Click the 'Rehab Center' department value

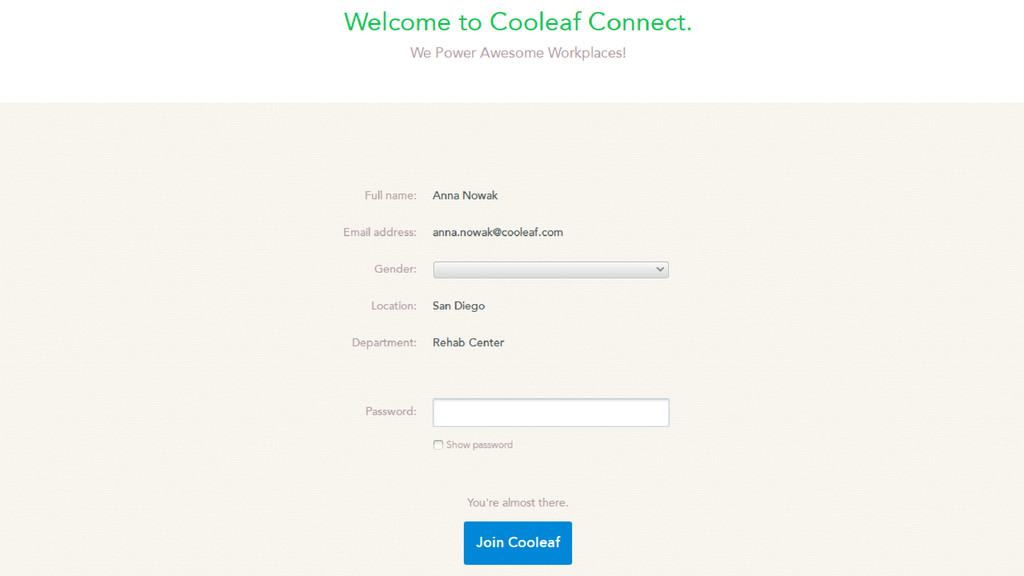point(468,342)
